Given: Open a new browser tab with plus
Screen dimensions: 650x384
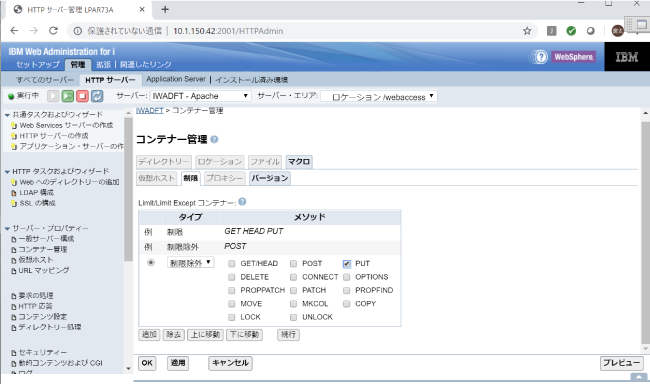Looking at the screenshot, I should pos(165,9).
